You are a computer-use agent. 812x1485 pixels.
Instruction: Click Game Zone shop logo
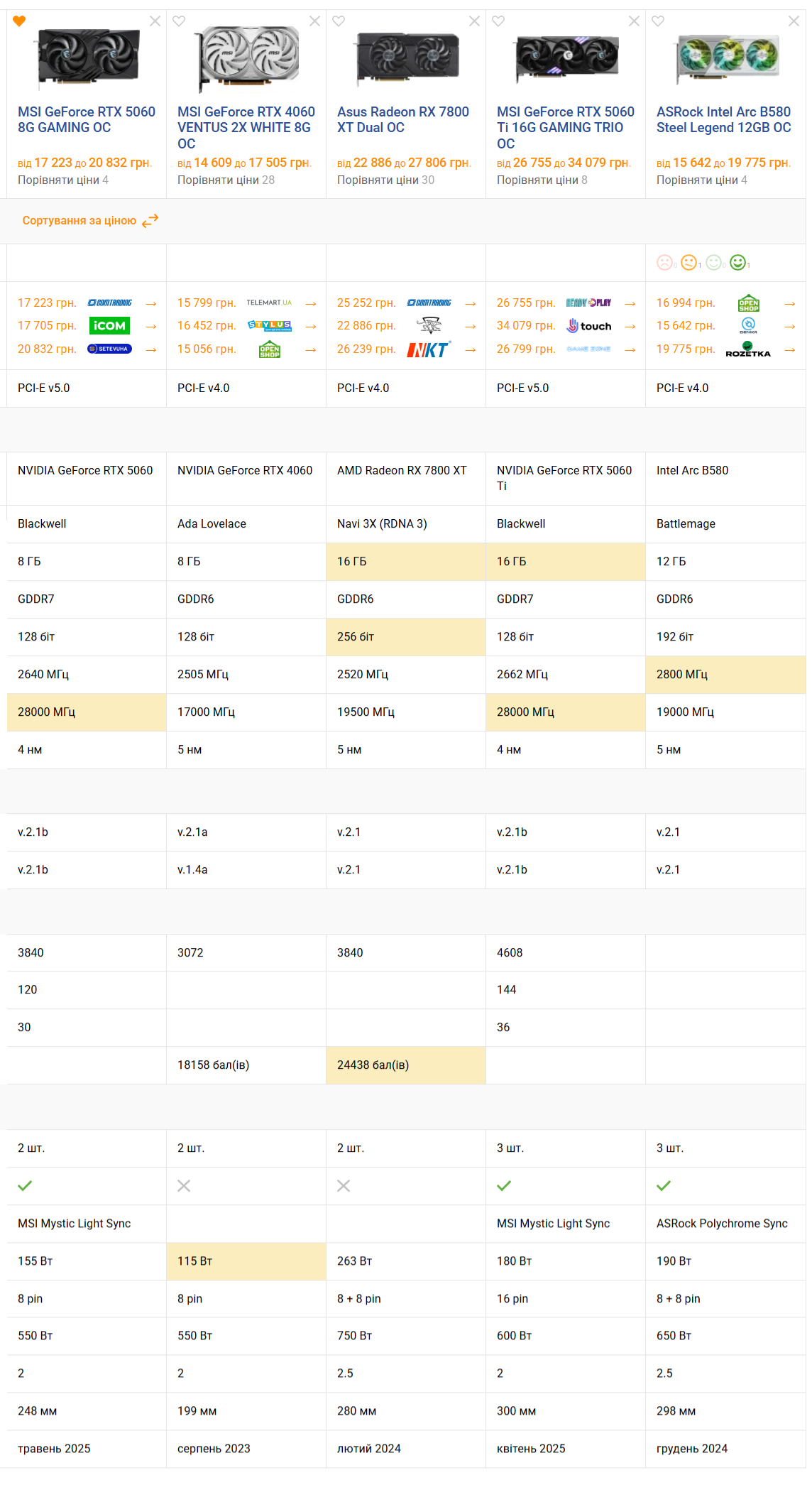(588, 349)
